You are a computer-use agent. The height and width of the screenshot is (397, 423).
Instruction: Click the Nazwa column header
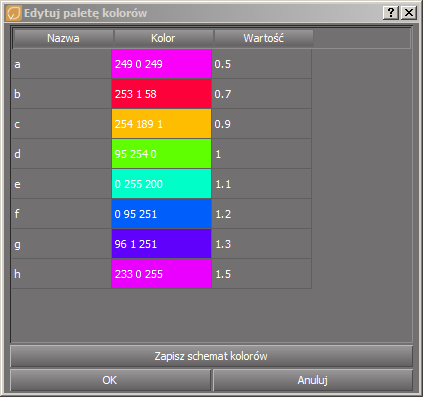tap(63, 38)
